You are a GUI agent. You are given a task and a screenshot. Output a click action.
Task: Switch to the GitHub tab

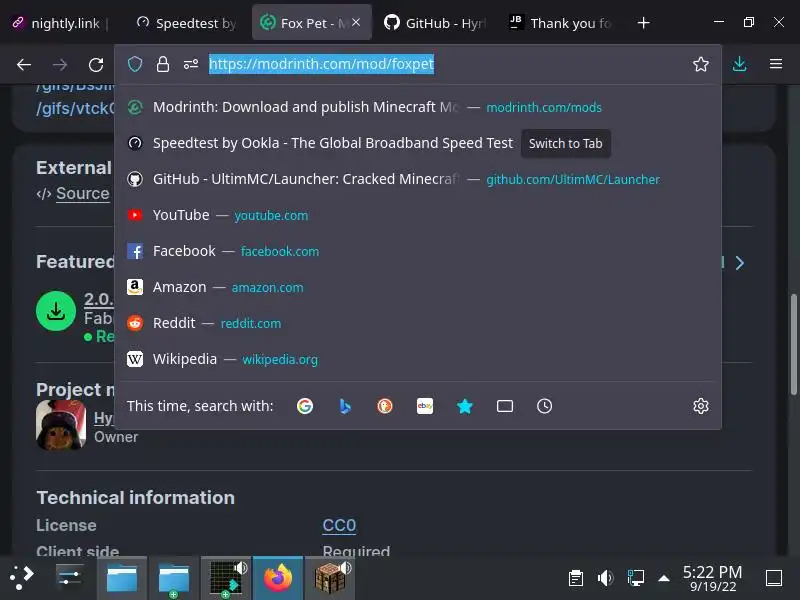436,23
